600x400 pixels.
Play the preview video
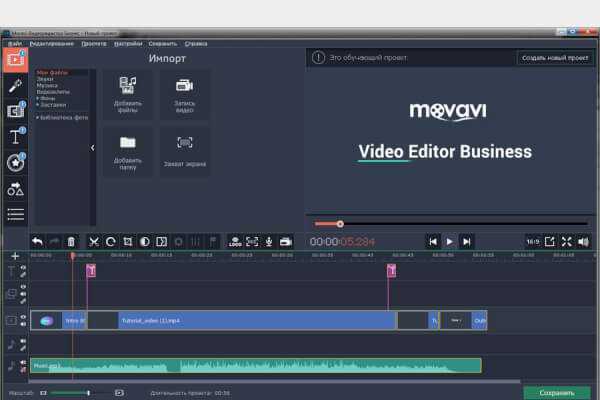click(450, 242)
